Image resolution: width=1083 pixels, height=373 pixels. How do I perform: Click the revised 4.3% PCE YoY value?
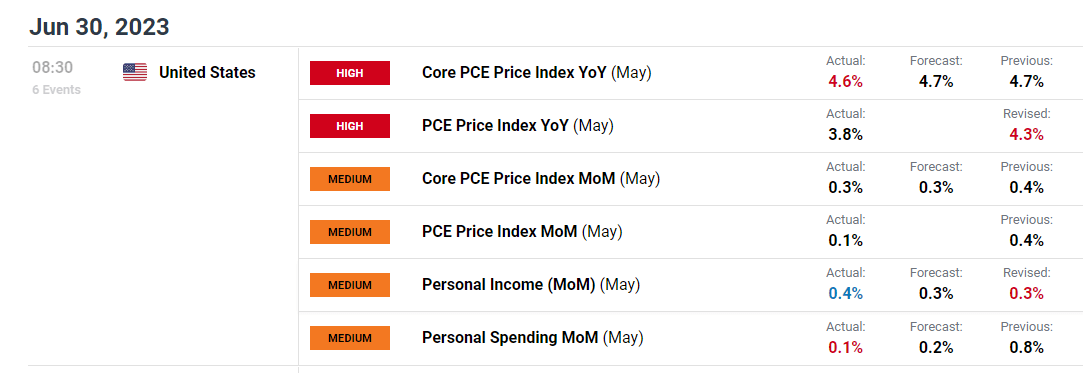[1026, 135]
